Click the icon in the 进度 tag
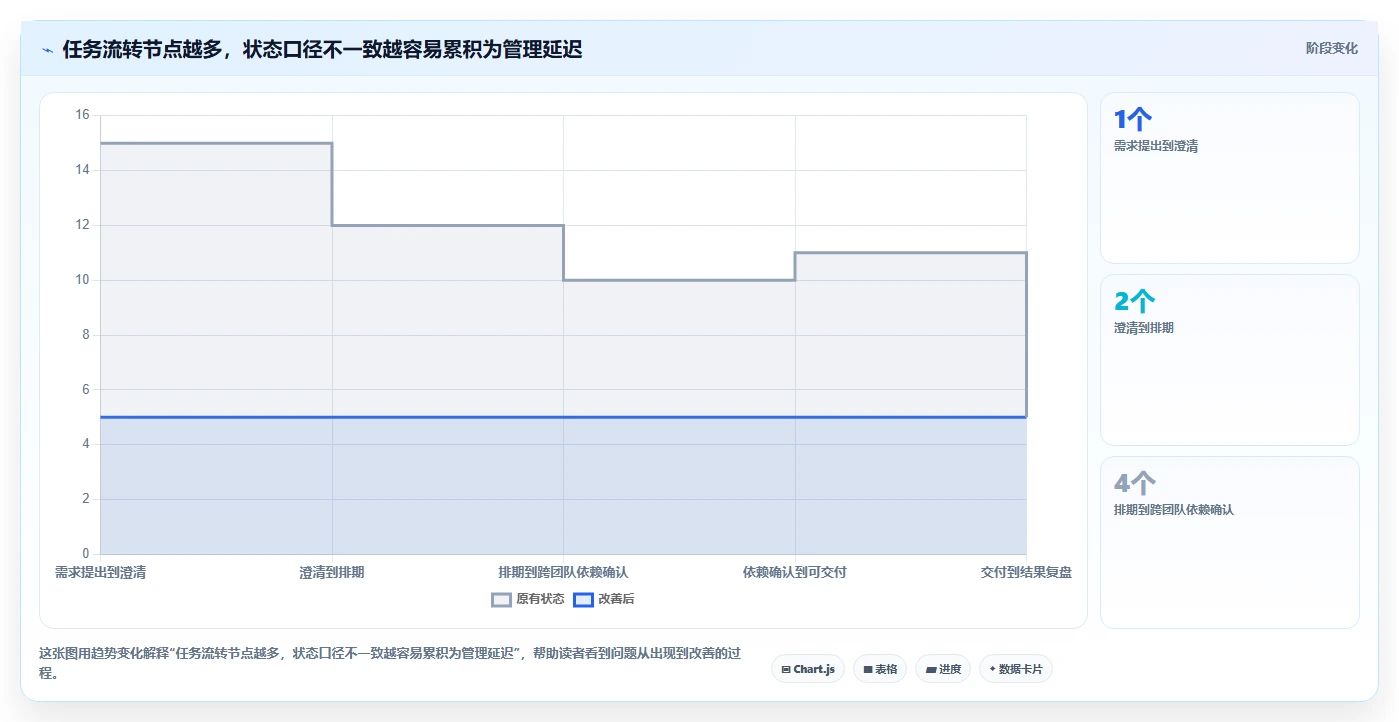Image resolution: width=1399 pixels, height=722 pixels. coord(931,669)
